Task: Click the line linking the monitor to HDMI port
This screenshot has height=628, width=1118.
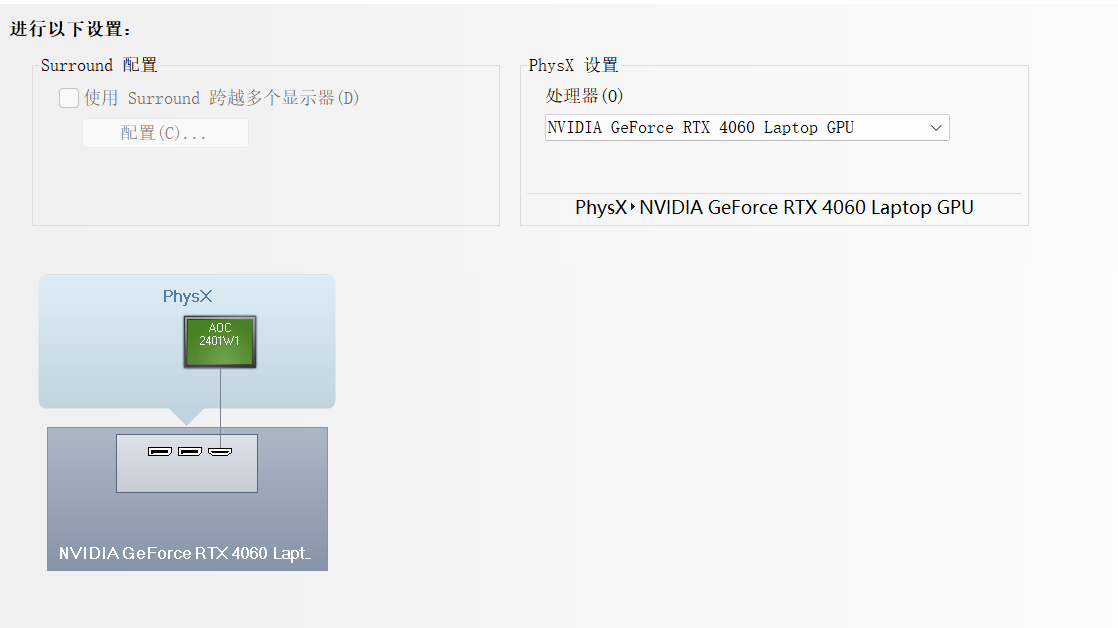Action: (x=220, y=407)
